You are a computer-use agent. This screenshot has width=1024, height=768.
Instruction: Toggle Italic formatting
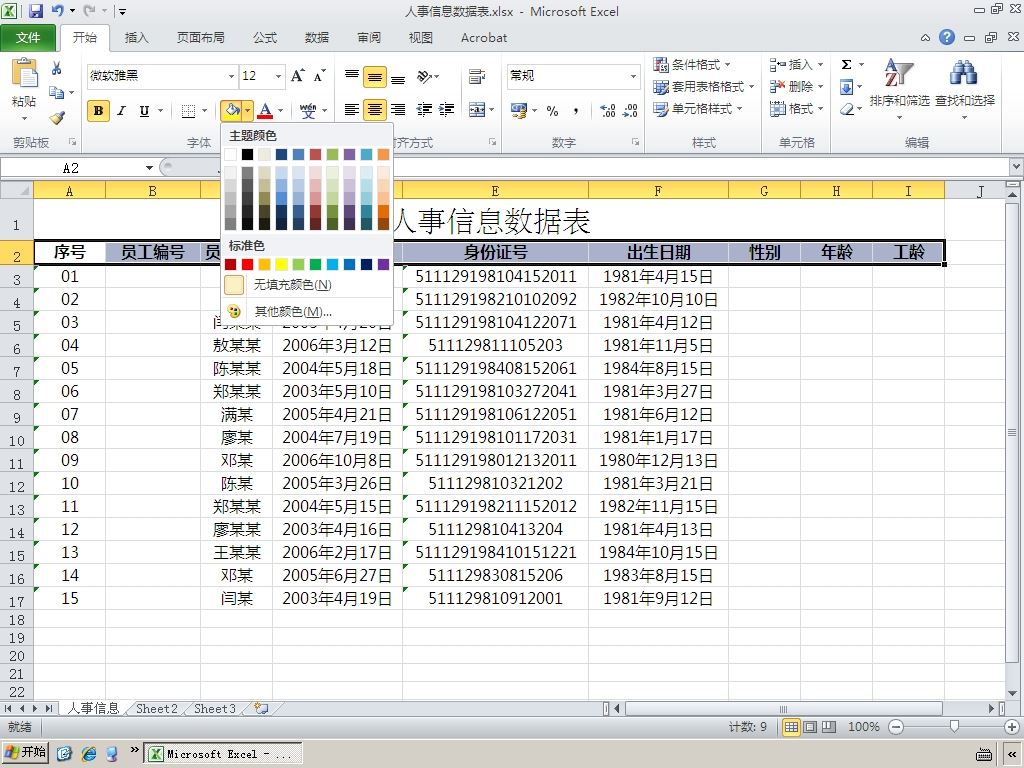click(x=121, y=110)
